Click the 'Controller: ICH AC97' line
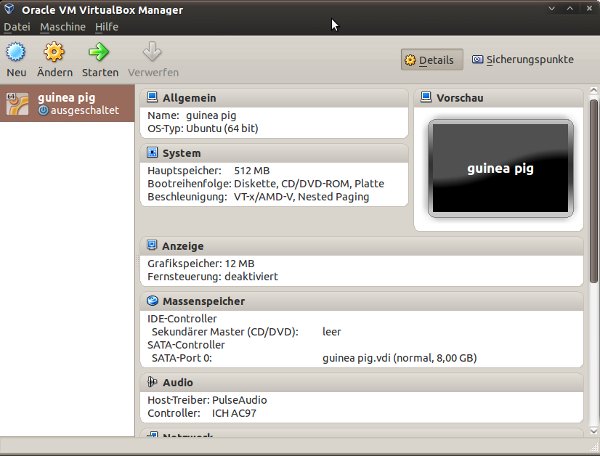Viewport: 600px width, 456px height. (x=202, y=413)
